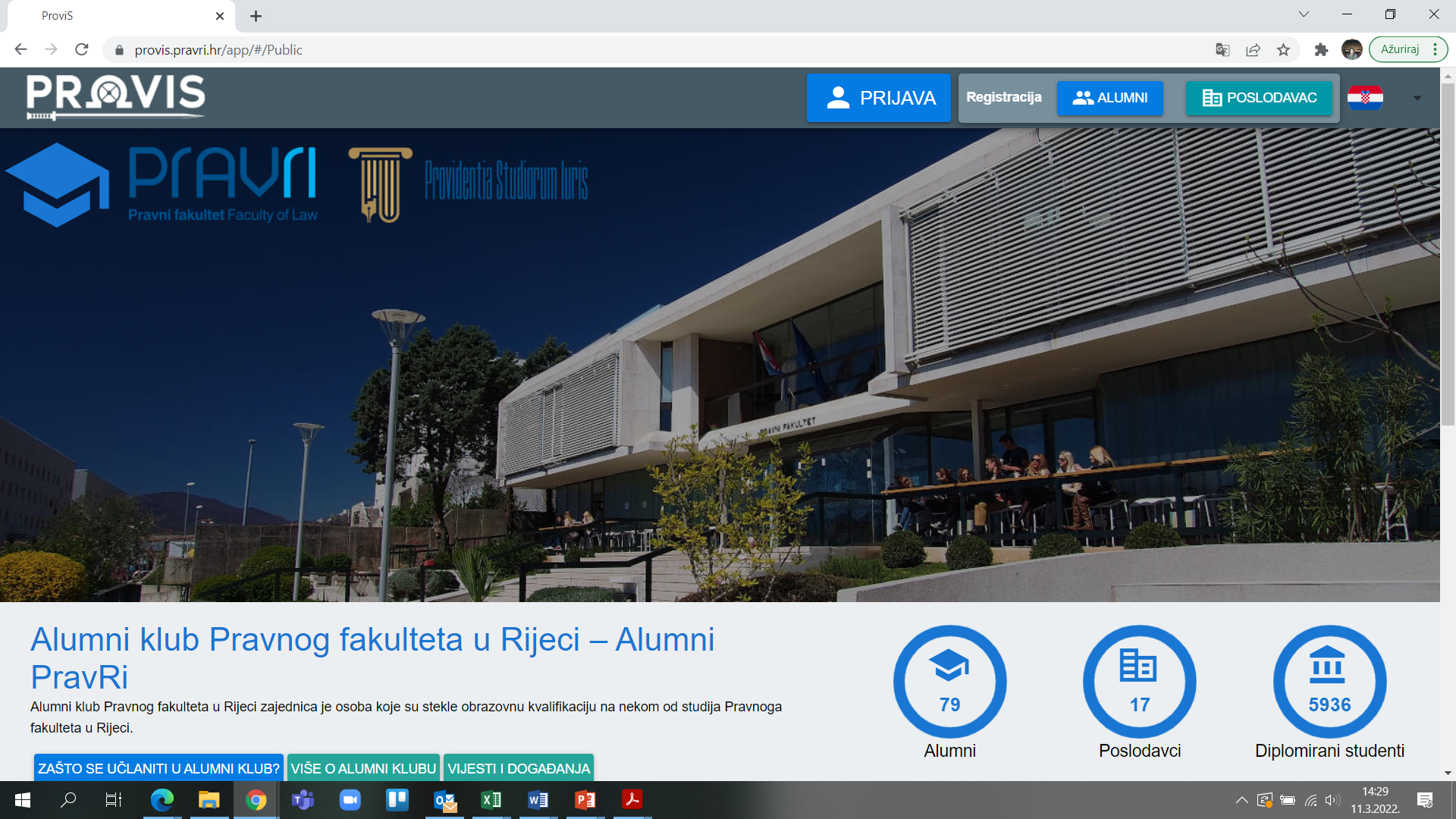Open the tab search chevron dropdown
1456x819 pixels.
coord(1304,14)
